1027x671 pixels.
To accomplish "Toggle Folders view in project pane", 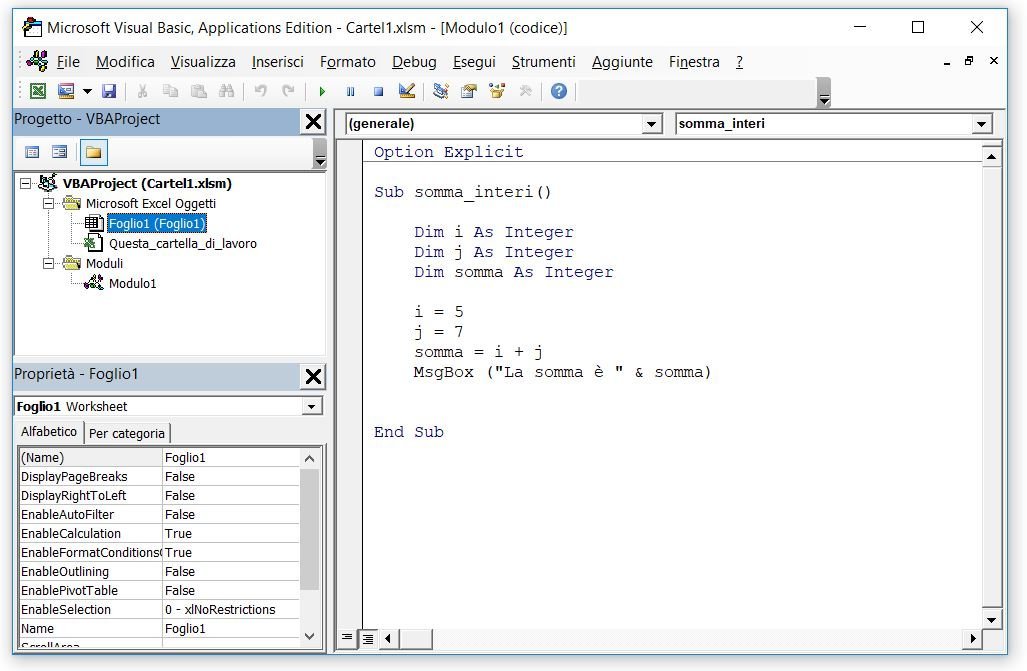I will point(94,153).
